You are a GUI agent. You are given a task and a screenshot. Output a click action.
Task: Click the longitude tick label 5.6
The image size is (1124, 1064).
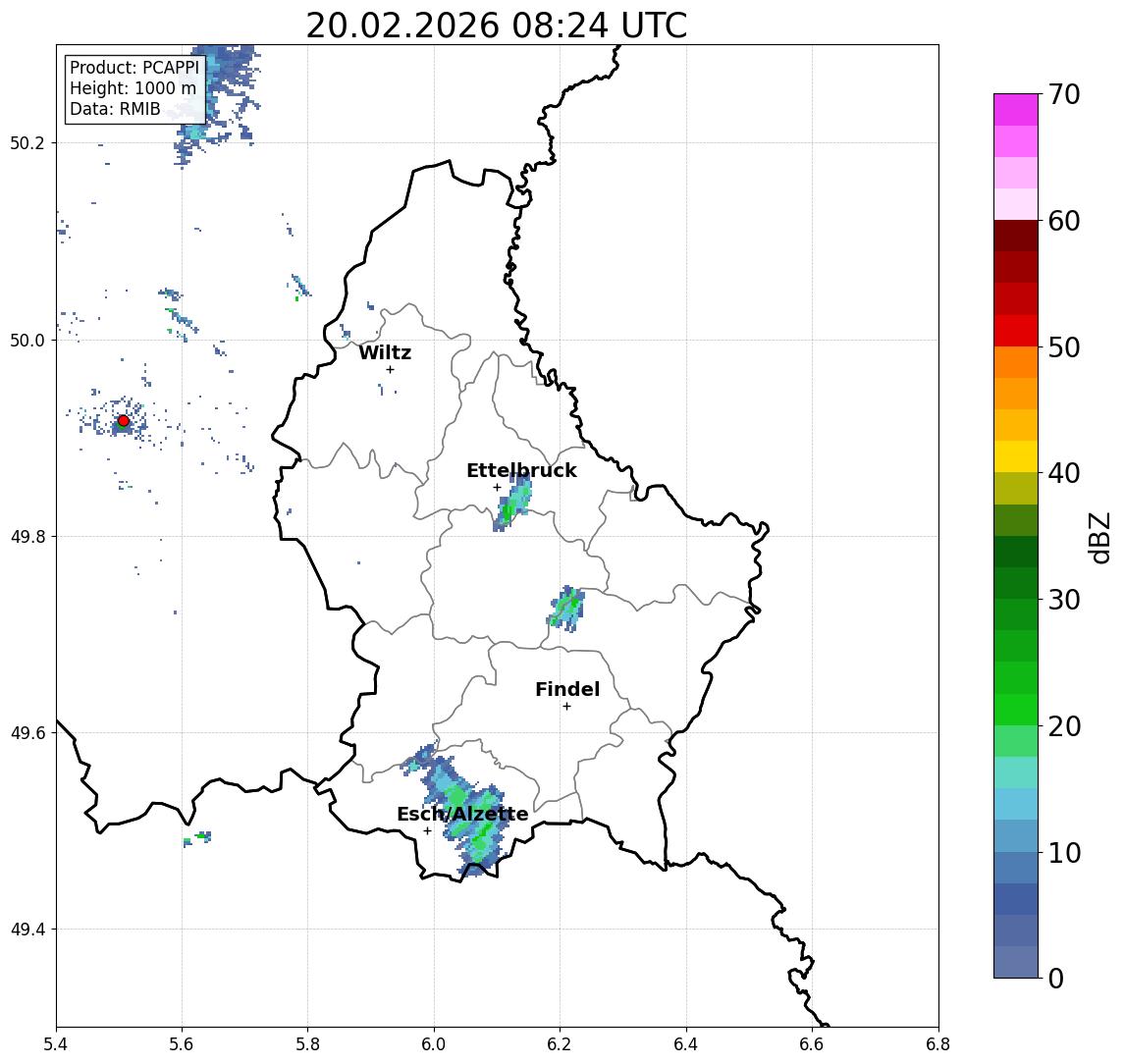click(x=182, y=1044)
